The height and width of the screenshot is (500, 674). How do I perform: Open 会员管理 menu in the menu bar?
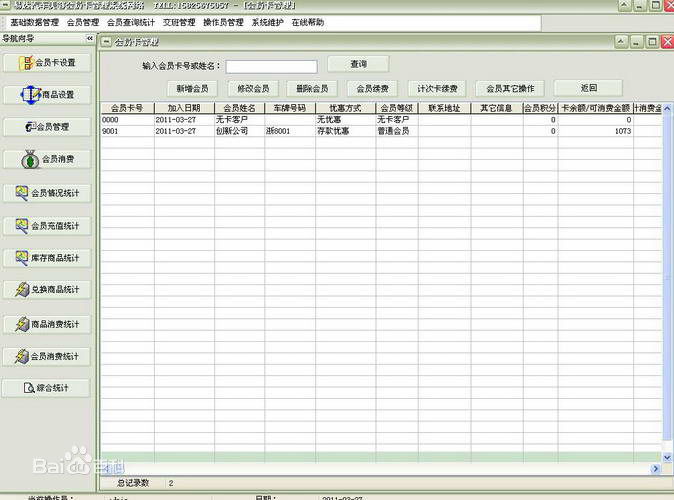pos(83,22)
